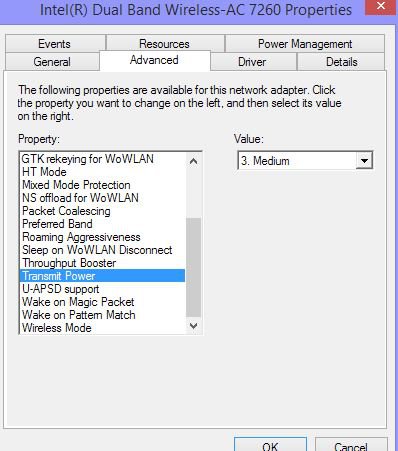Image resolution: width=398 pixels, height=451 pixels.
Task: Open the Details tab
Action: coord(341,62)
